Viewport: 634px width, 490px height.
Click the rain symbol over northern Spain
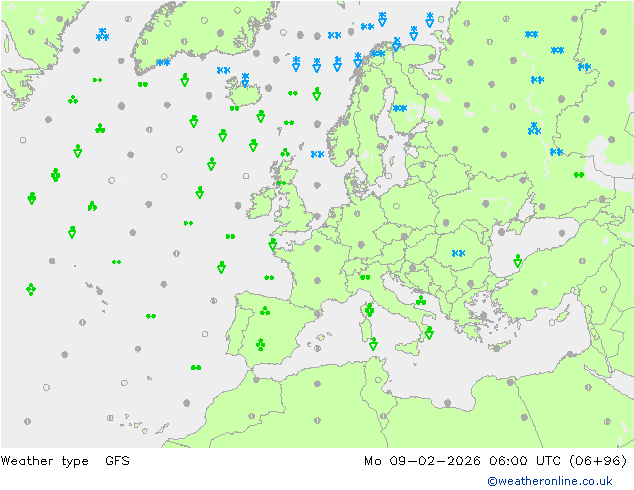pyautogui.click(x=265, y=311)
